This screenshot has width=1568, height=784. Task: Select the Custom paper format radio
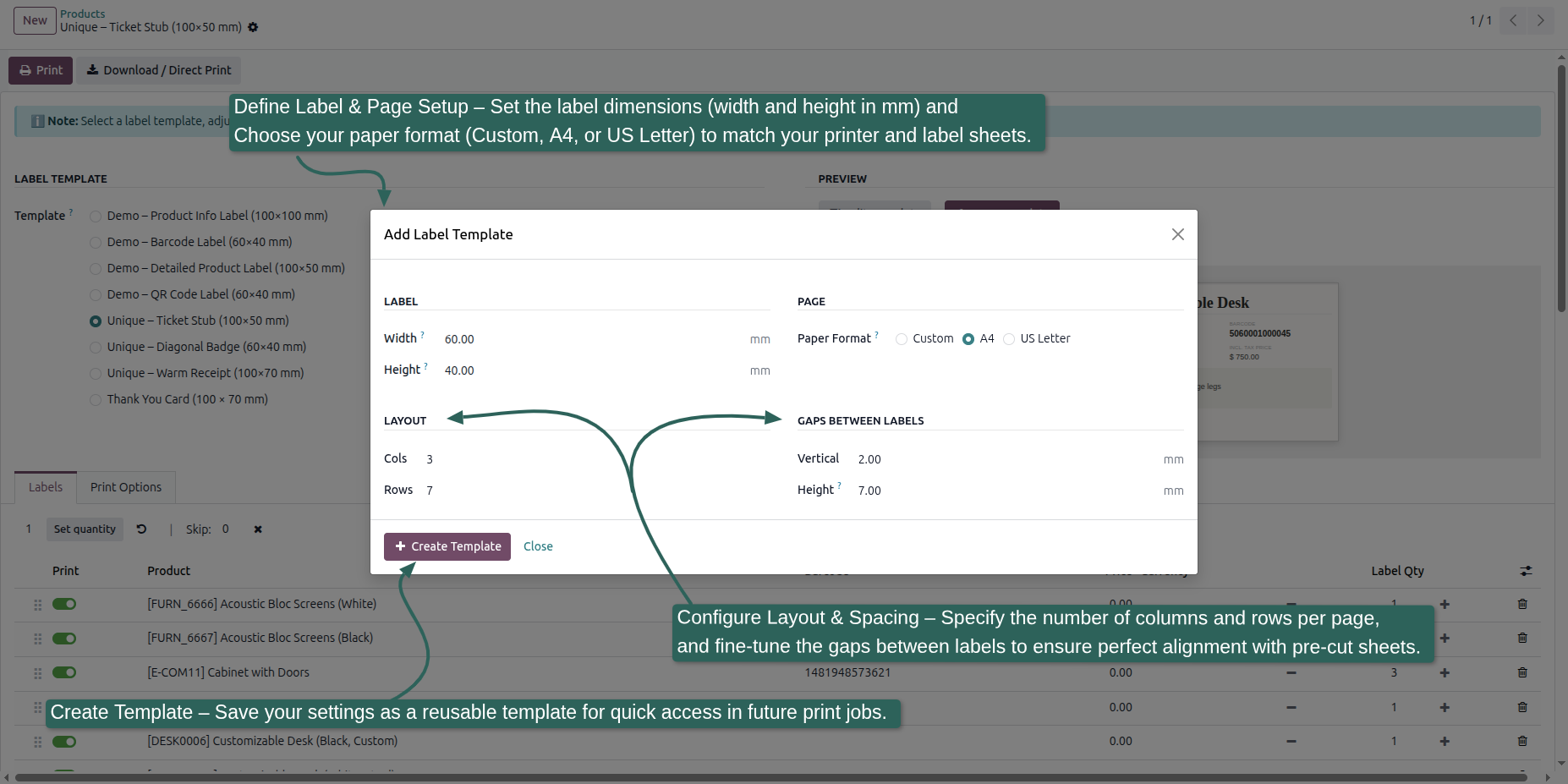coord(902,339)
